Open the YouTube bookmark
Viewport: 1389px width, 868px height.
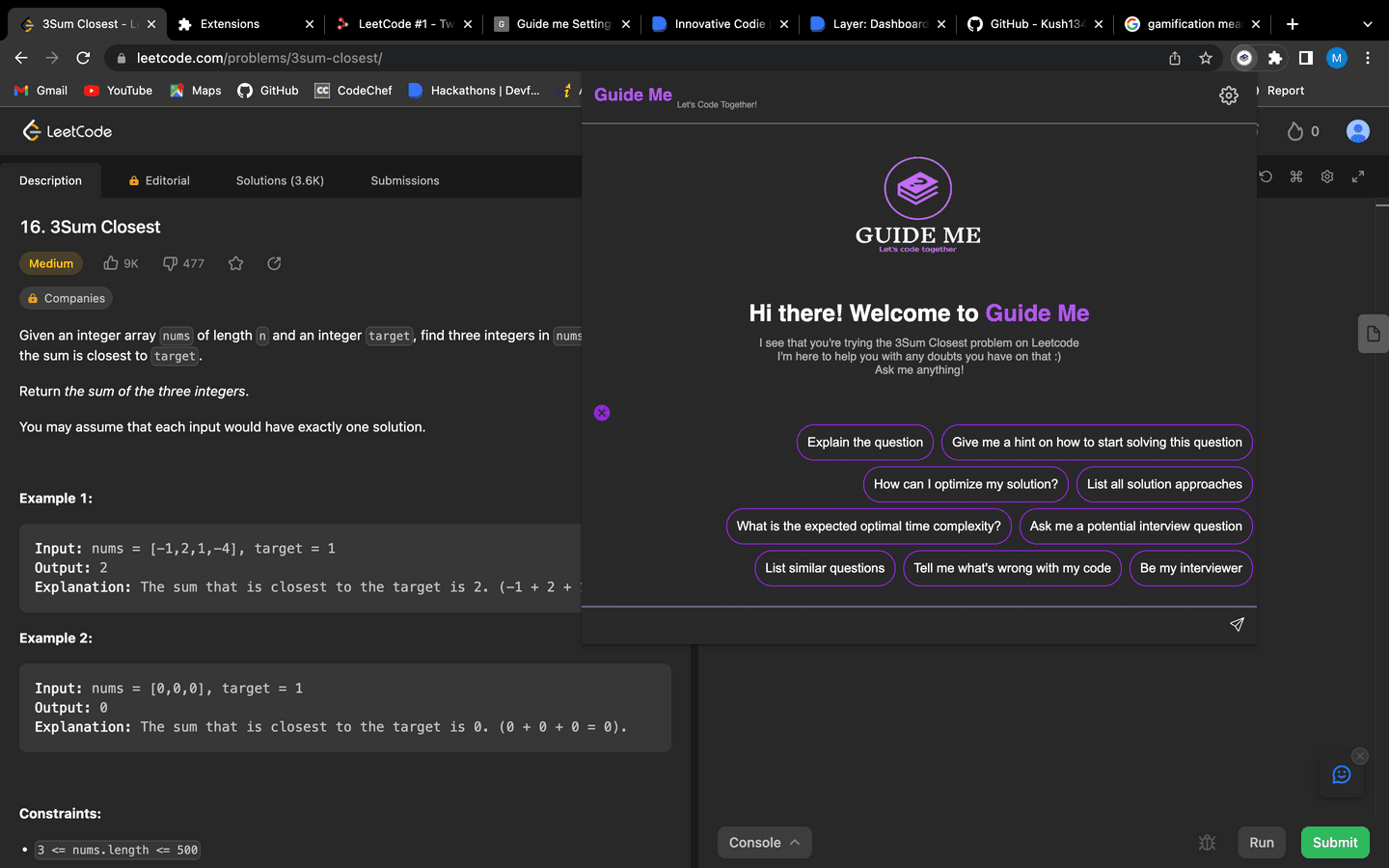118,91
